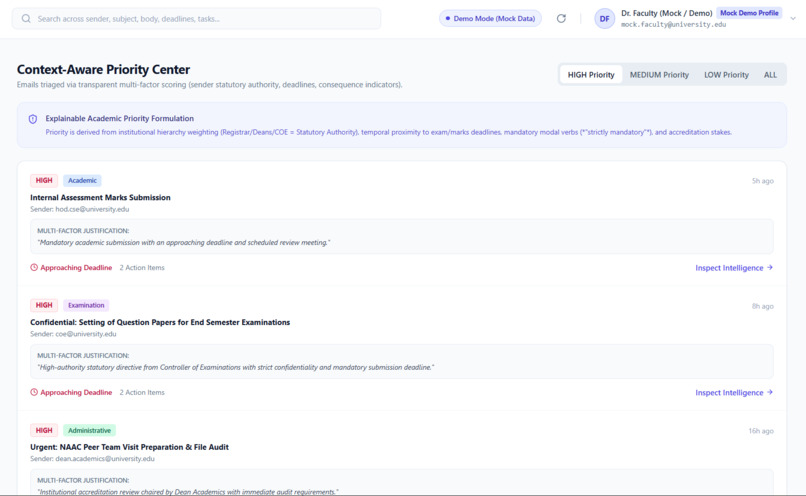
Task: Click HIGH badge on Internal Assessment email
Action: (x=44, y=180)
